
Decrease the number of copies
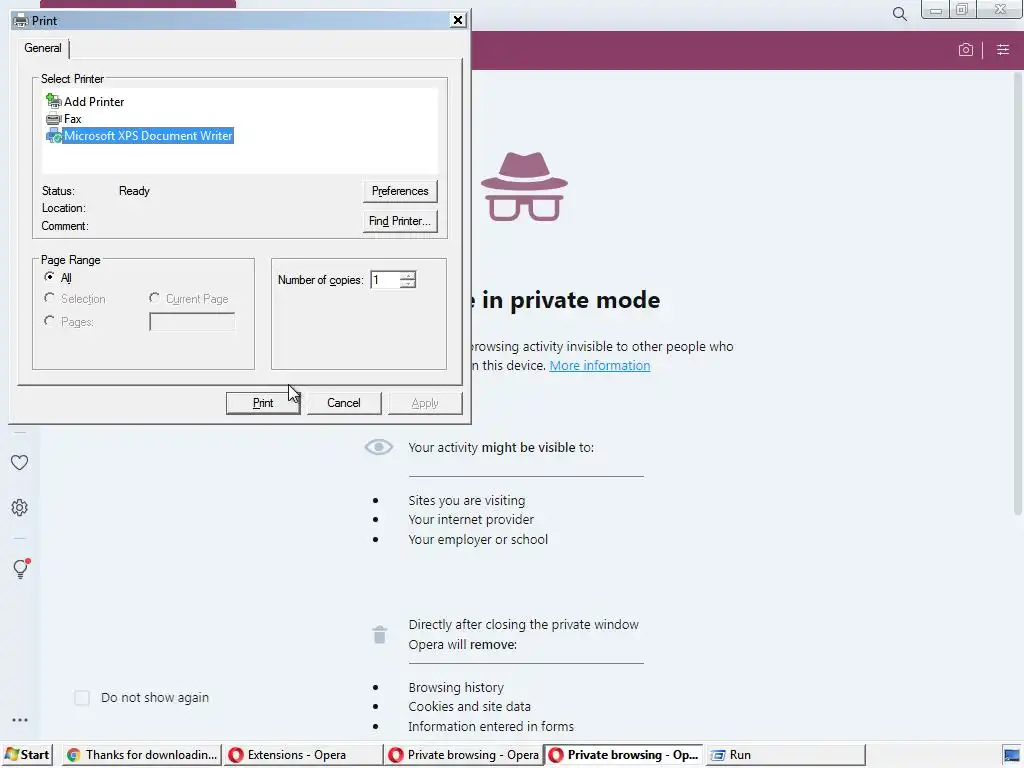point(408,284)
